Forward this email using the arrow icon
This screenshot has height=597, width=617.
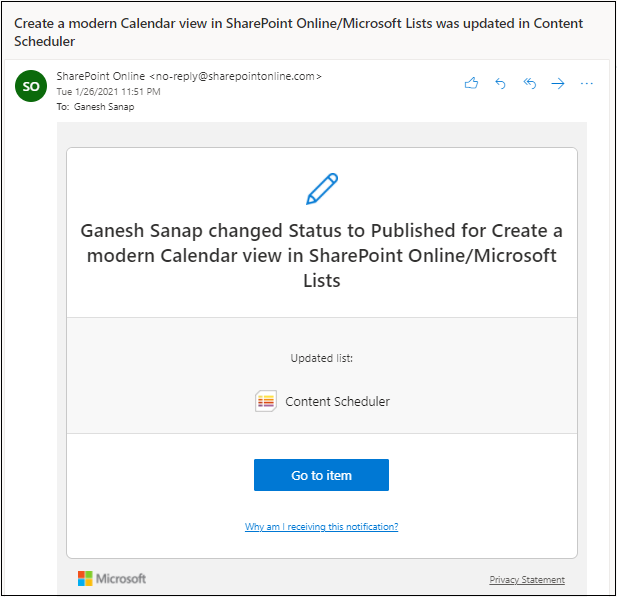coord(558,83)
